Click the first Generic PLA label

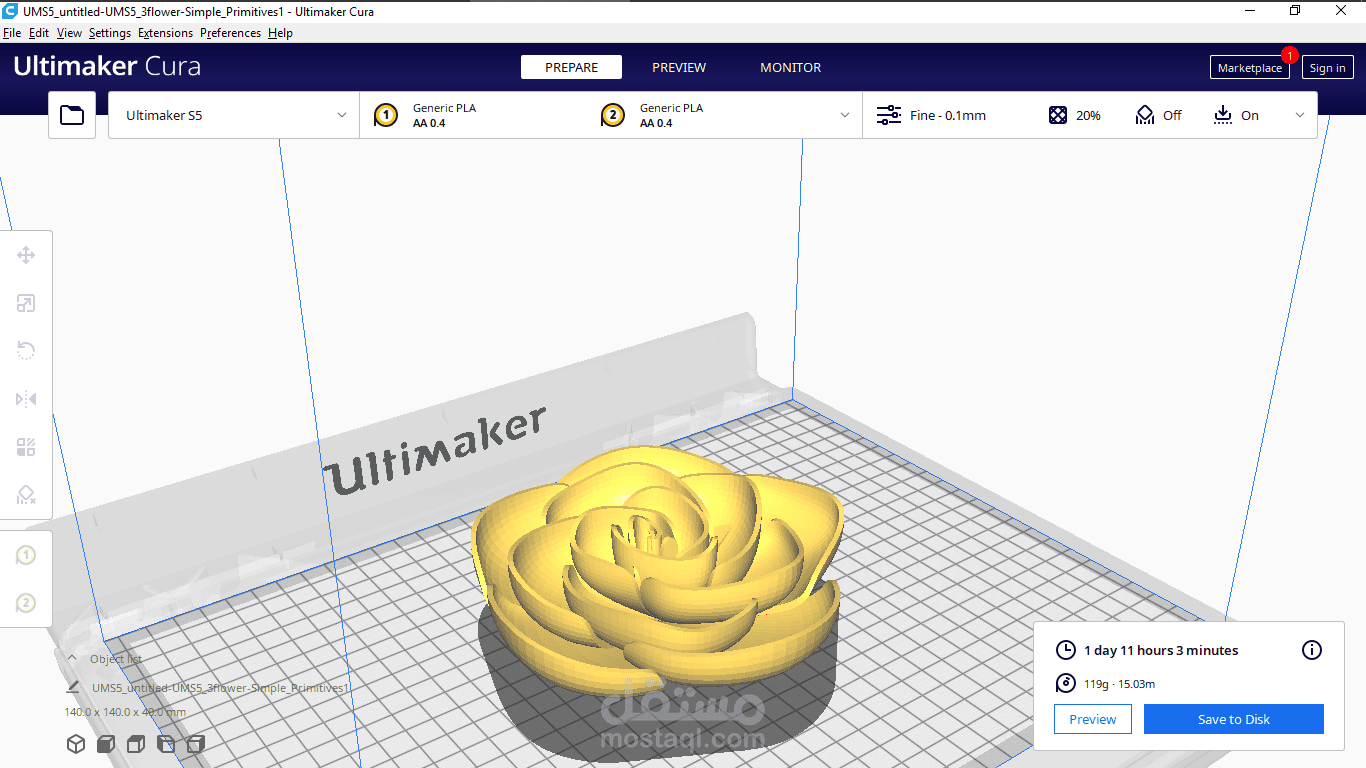[444, 108]
